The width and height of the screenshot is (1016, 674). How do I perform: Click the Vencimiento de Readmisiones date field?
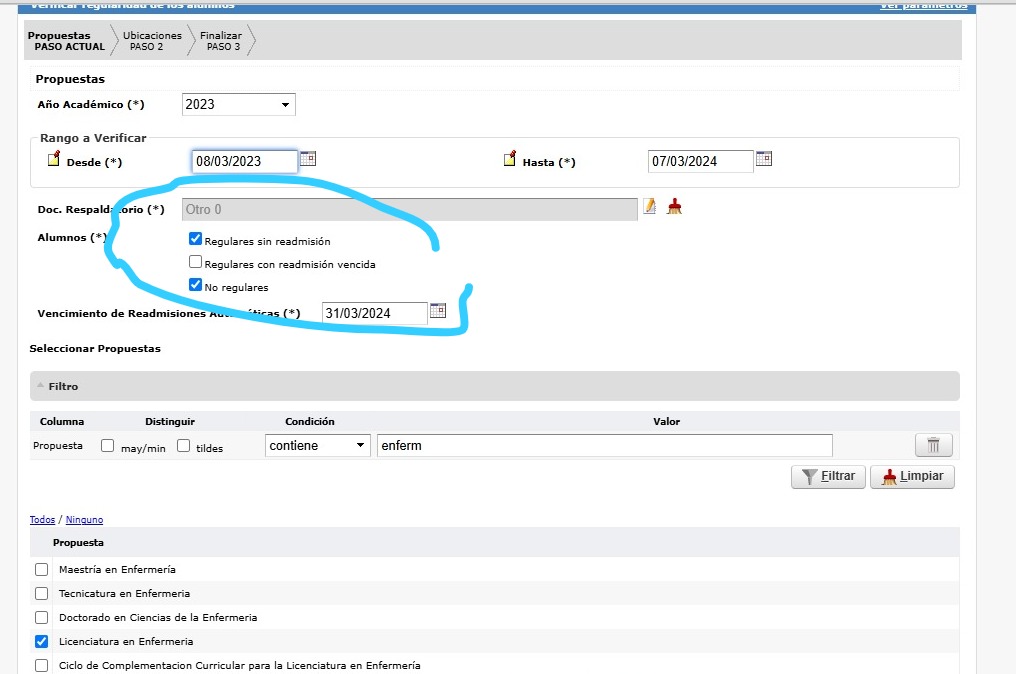[x=375, y=313]
